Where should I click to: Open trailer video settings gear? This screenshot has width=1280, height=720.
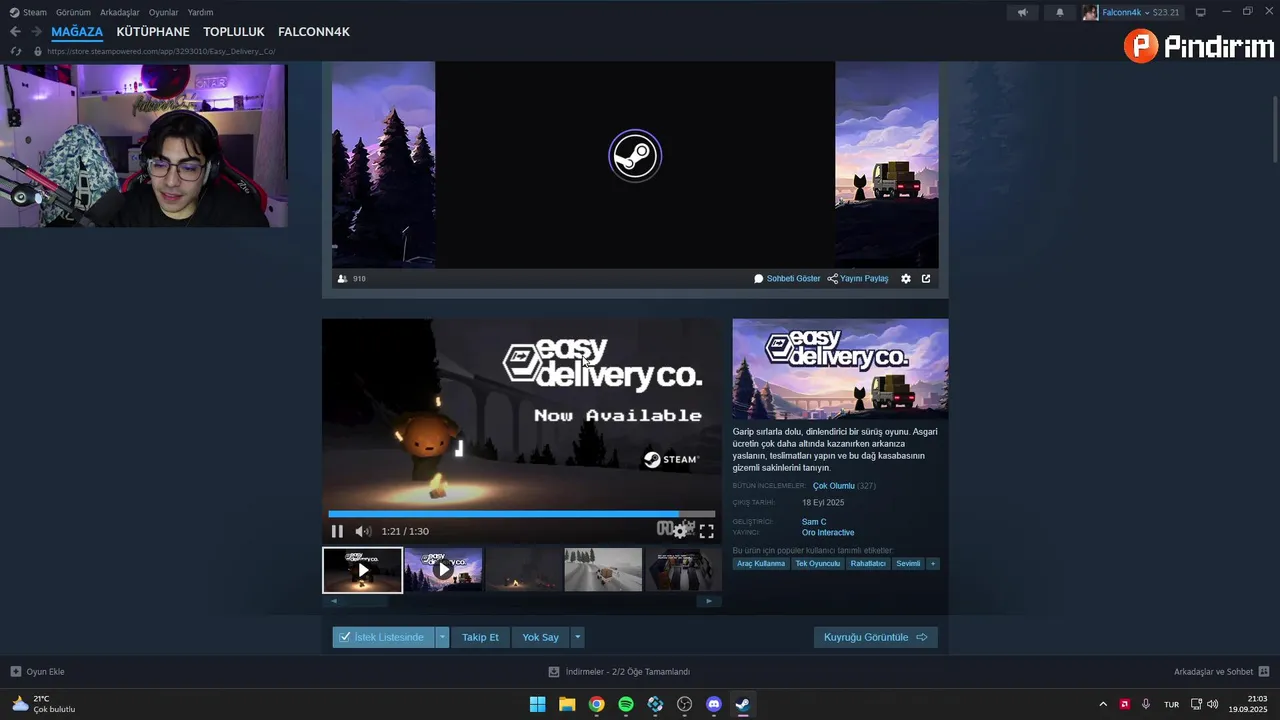680,531
